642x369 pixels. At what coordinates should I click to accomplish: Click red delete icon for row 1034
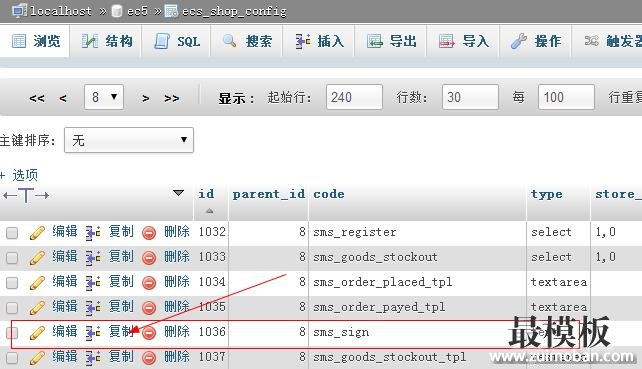149,283
